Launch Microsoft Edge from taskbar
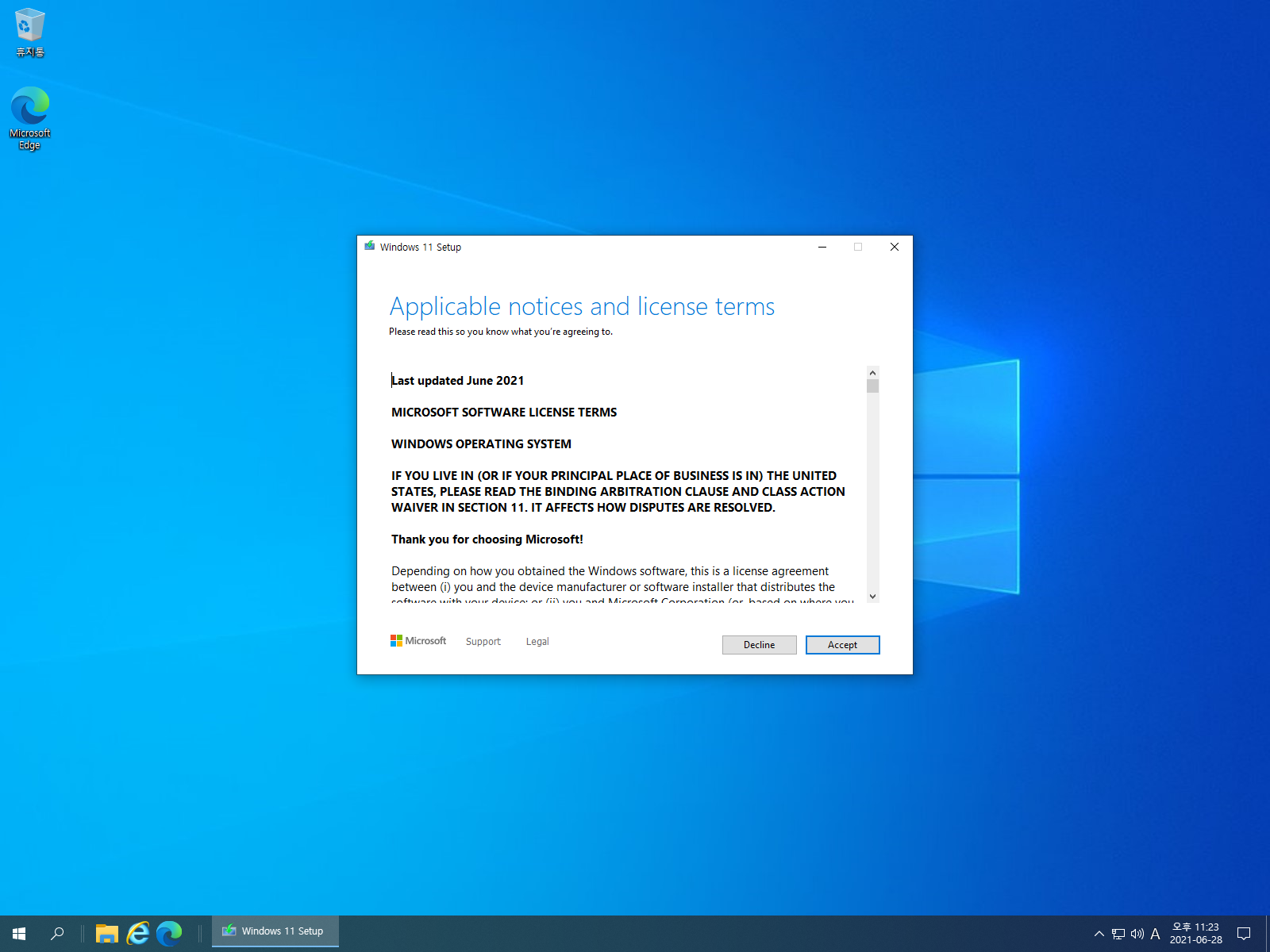This screenshot has height=952, width=1270. [x=169, y=934]
